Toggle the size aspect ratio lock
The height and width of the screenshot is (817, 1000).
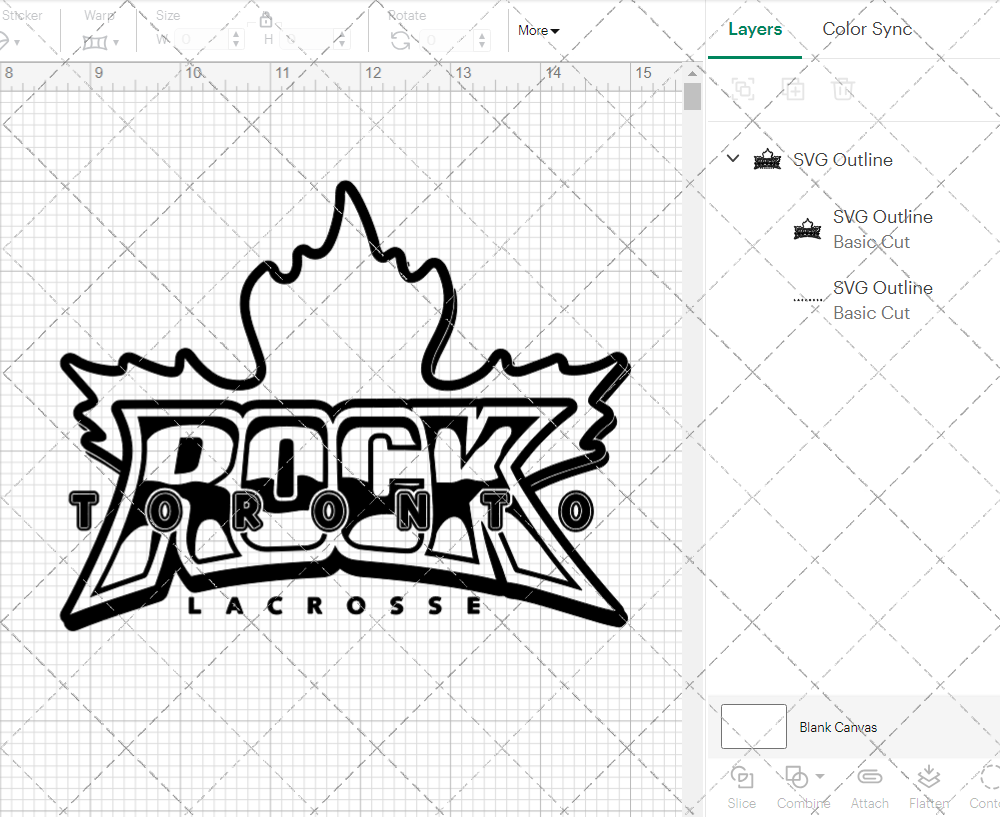(266, 19)
